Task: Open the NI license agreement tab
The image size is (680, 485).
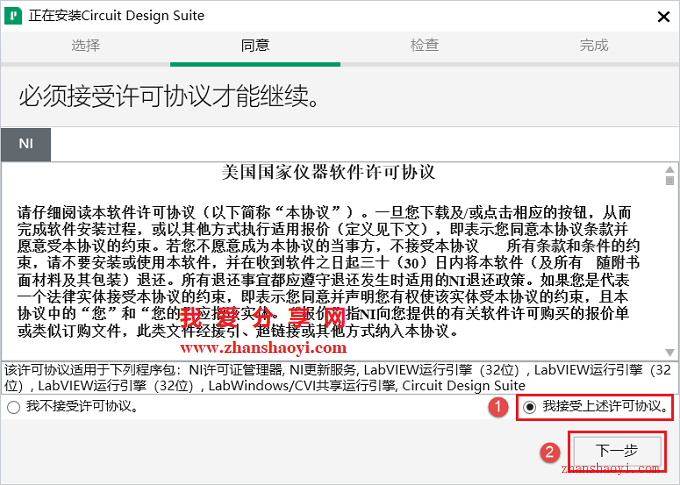Action: coord(26,144)
